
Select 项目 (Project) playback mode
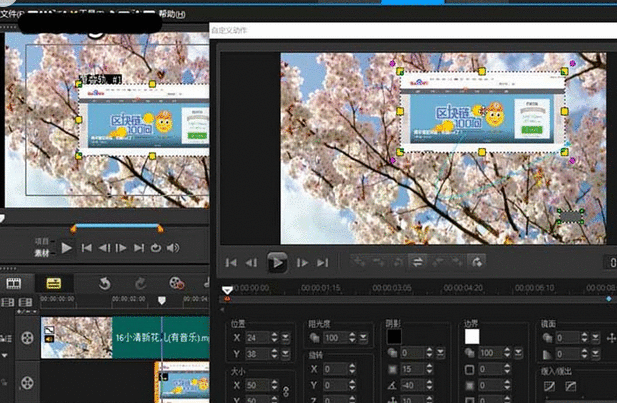(41, 240)
